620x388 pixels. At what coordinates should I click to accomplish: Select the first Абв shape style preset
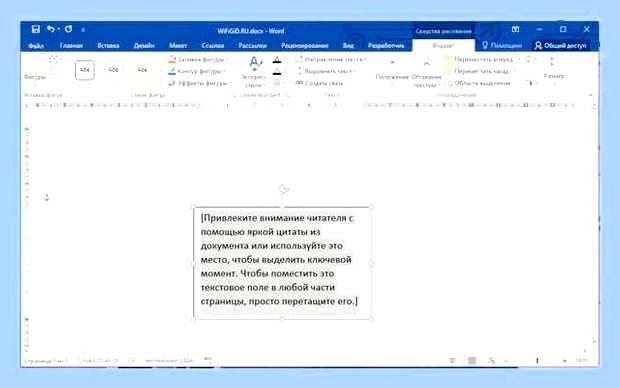85,70
